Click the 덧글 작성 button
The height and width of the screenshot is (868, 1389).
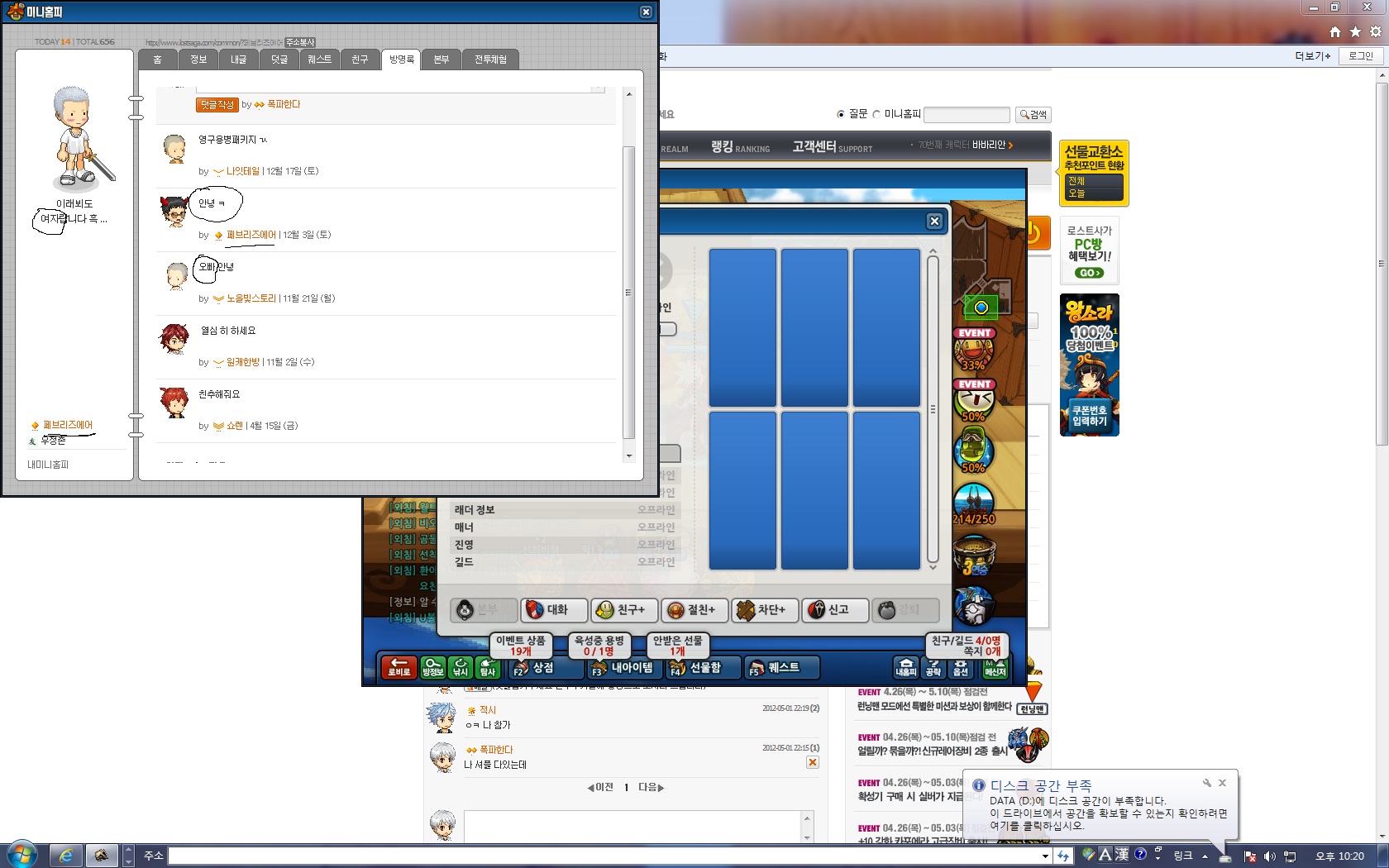pyautogui.click(x=217, y=104)
